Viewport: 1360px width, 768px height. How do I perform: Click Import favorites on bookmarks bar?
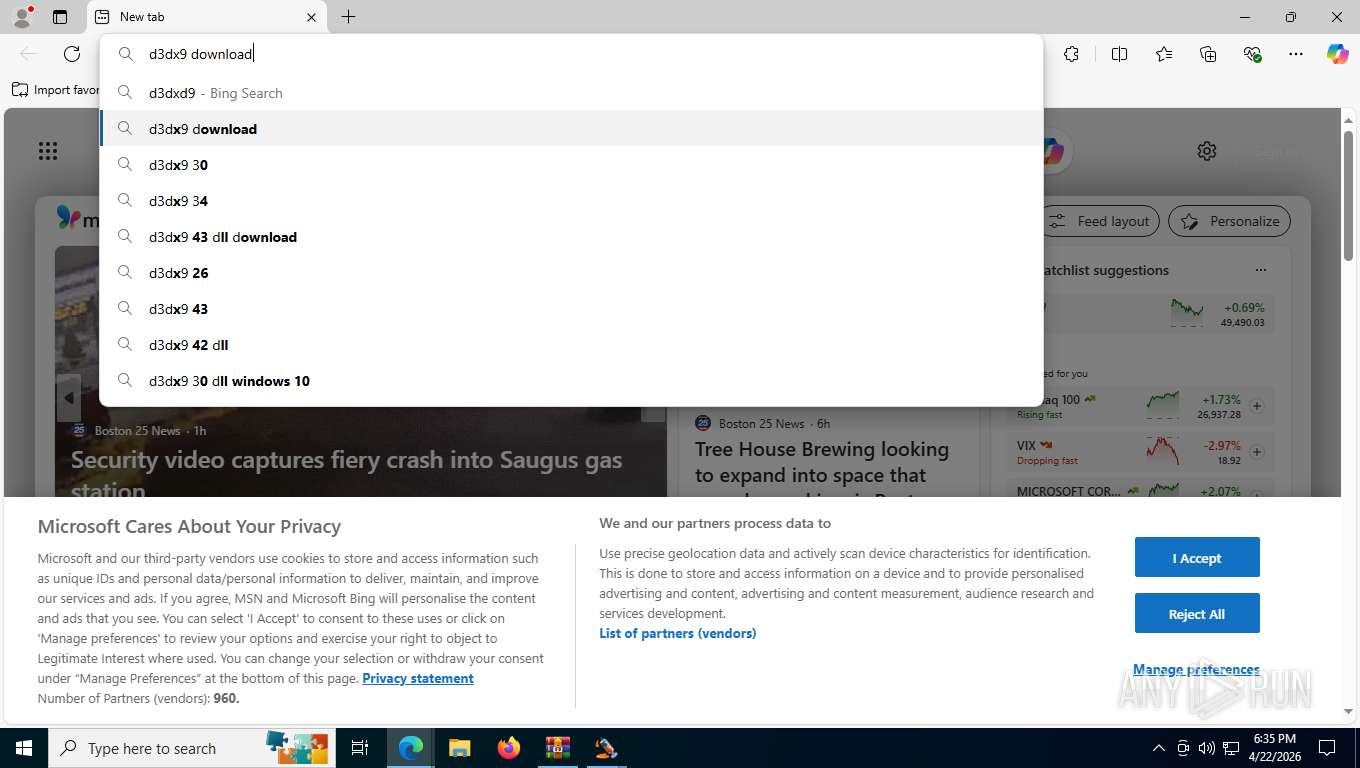(x=56, y=90)
